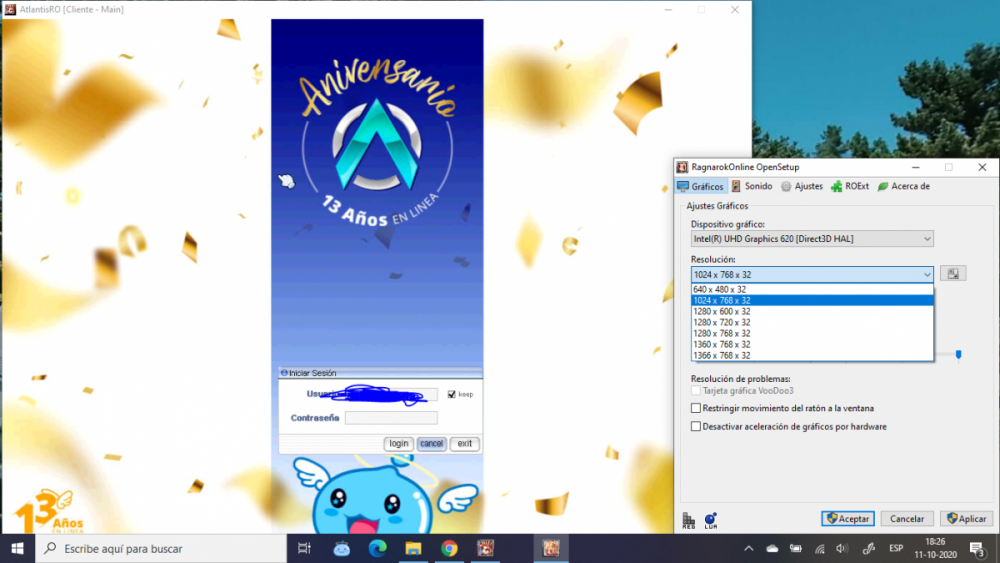Select 1280 x 720 x 32 resolution

pyautogui.click(x=722, y=323)
